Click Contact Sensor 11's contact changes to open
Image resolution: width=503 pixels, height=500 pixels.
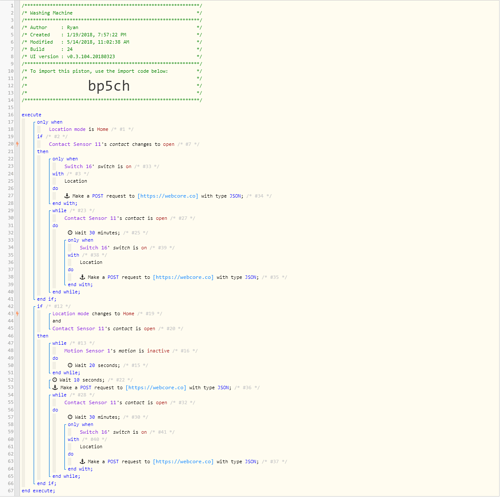click(x=112, y=144)
